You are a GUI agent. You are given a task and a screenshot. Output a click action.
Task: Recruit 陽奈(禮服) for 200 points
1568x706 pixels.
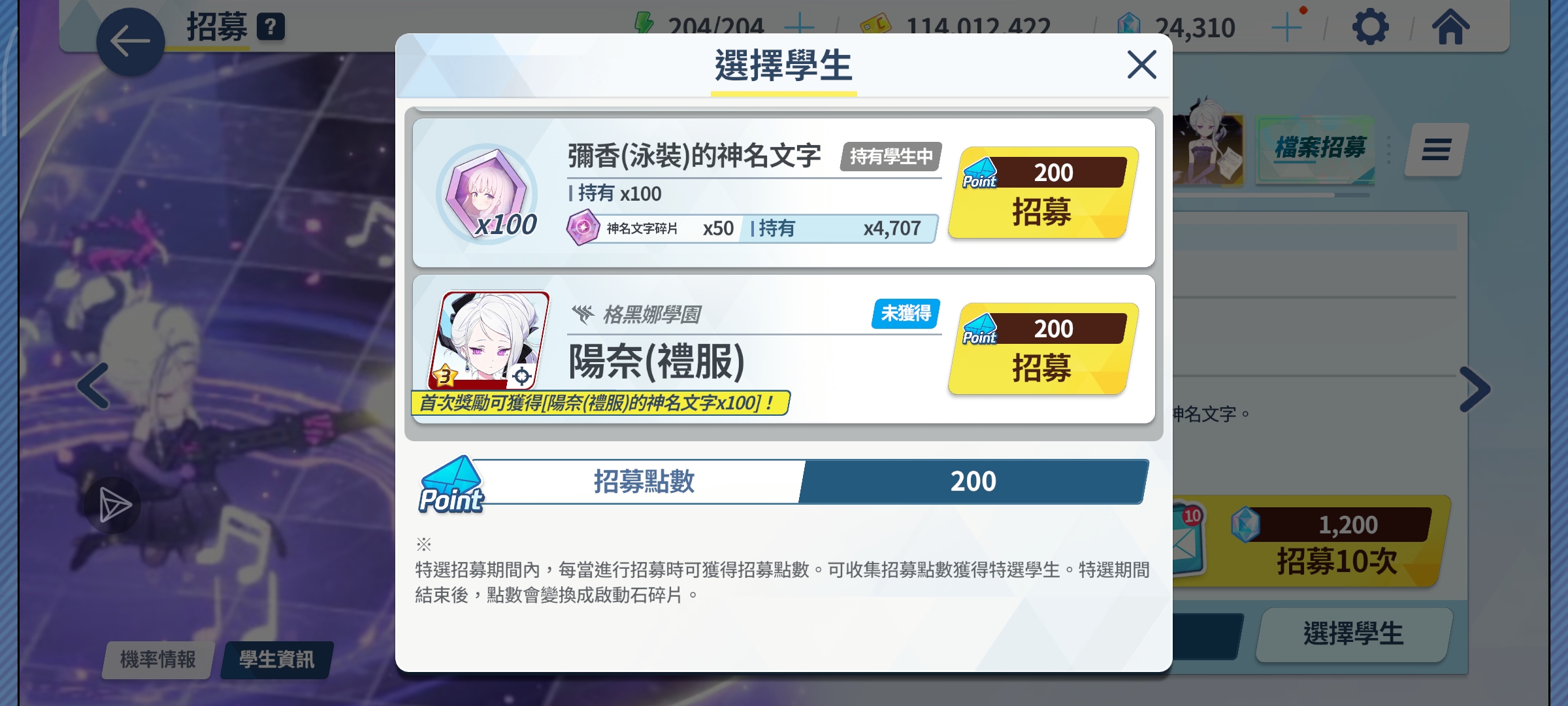click(1043, 348)
